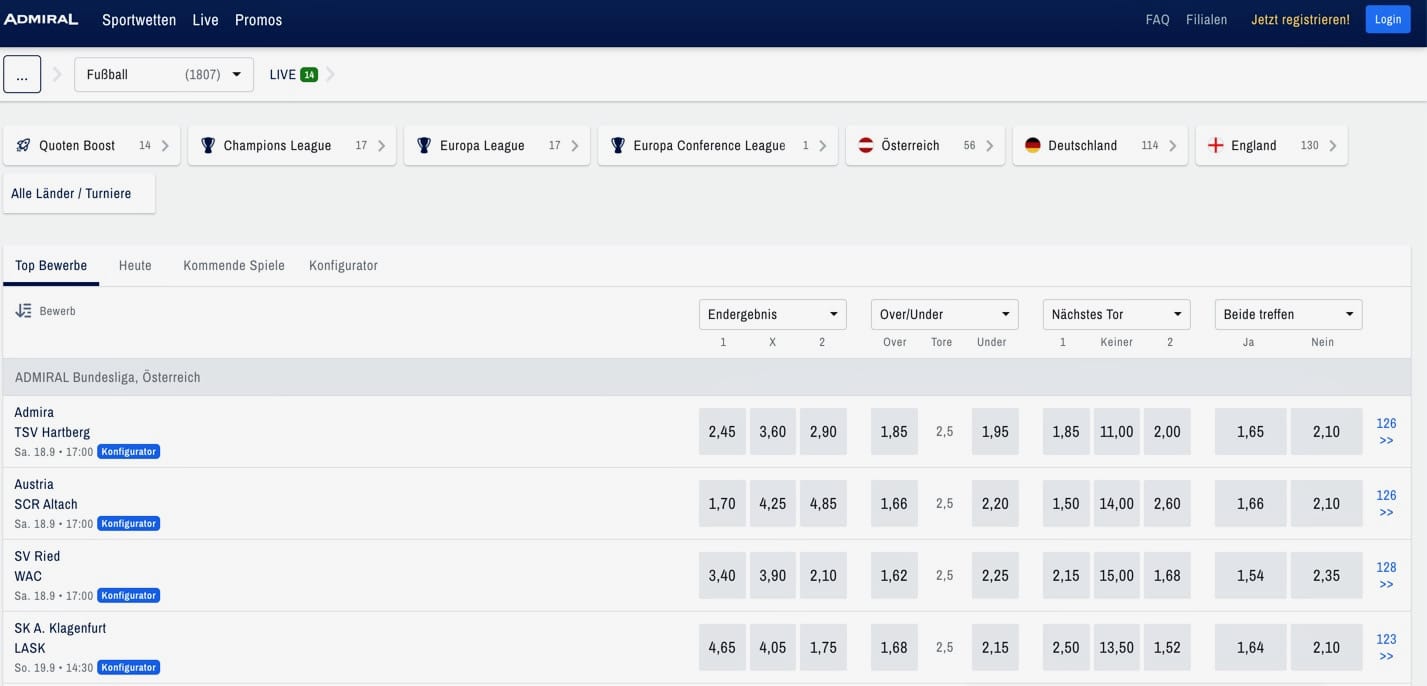Screen dimensions: 1427x686
Task: Select Over odds 1,62 in SV Ried match
Action: [x=894, y=575]
